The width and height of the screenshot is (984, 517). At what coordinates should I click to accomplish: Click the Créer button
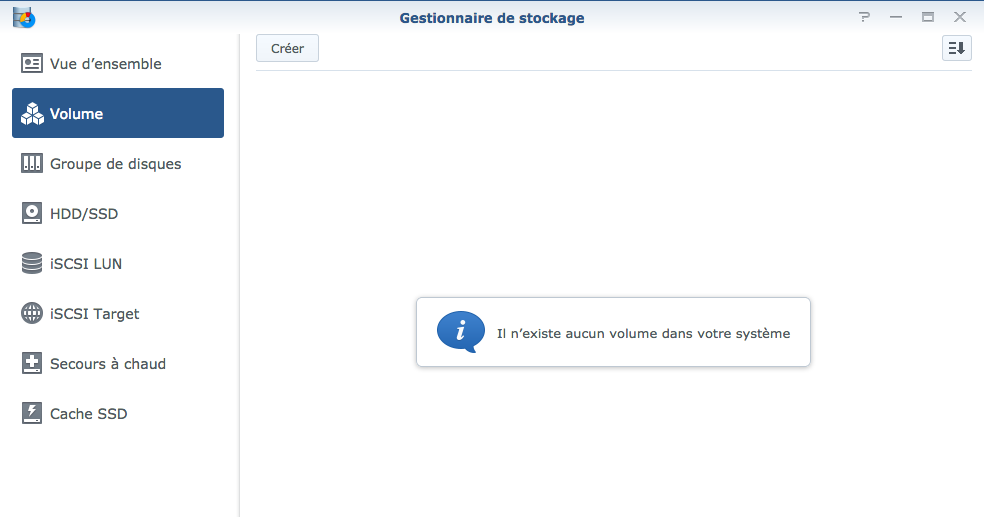[287, 48]
